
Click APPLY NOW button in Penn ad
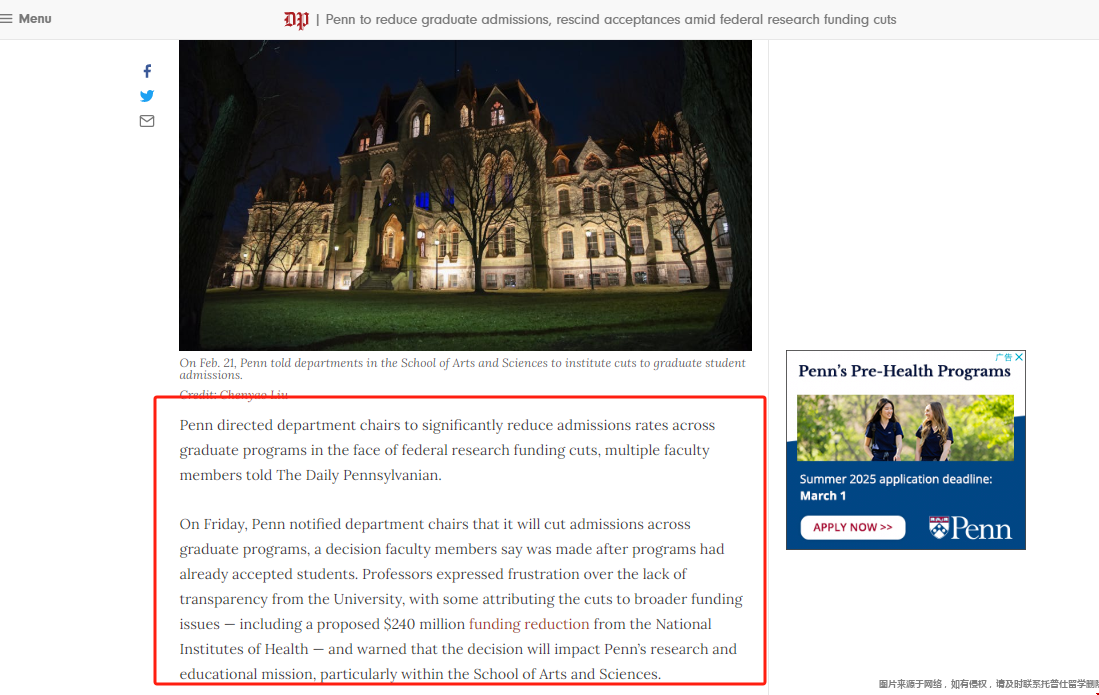[x=852, y=528]
